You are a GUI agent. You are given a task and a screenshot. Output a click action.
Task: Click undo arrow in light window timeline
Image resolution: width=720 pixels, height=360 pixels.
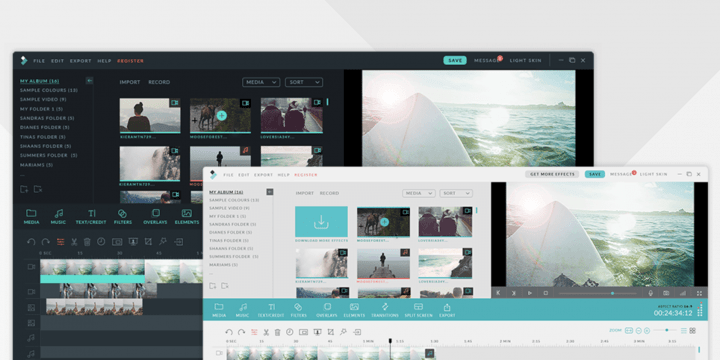pos(229,332)
